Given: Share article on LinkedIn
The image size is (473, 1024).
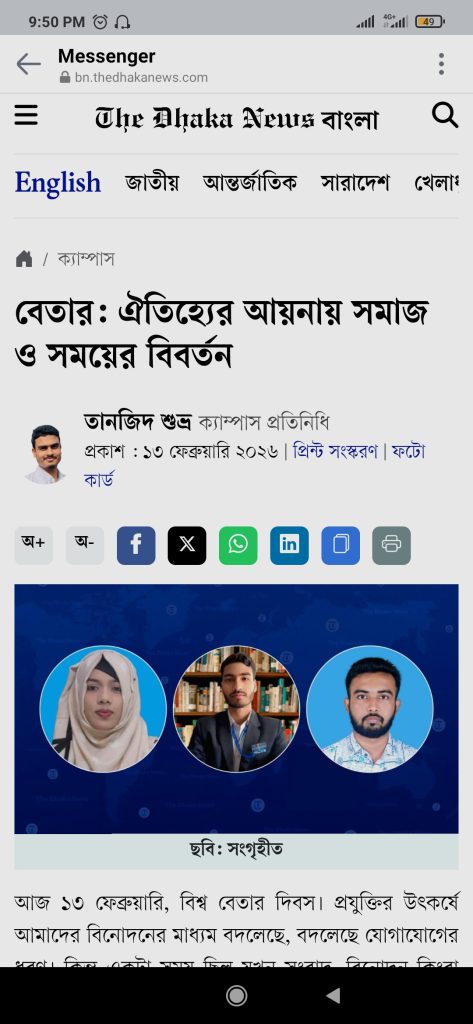Looking at the screenshot, I should pos(289,545).
